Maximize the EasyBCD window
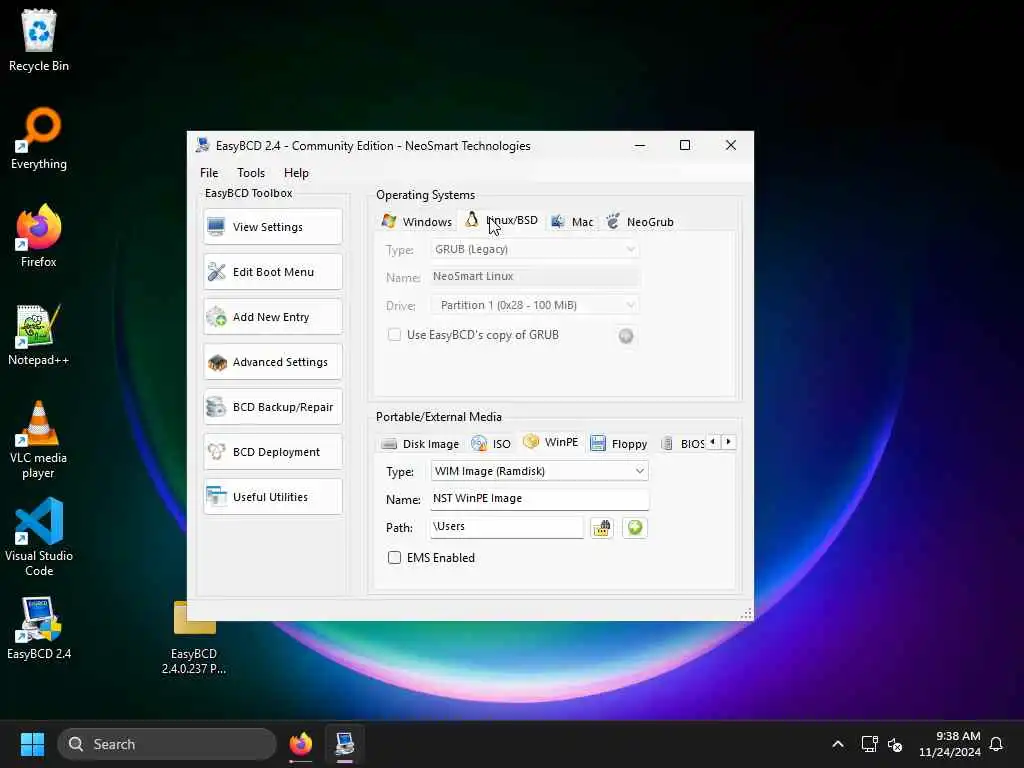The height and width of the screenshot is (768, 1024). [684, 145]
